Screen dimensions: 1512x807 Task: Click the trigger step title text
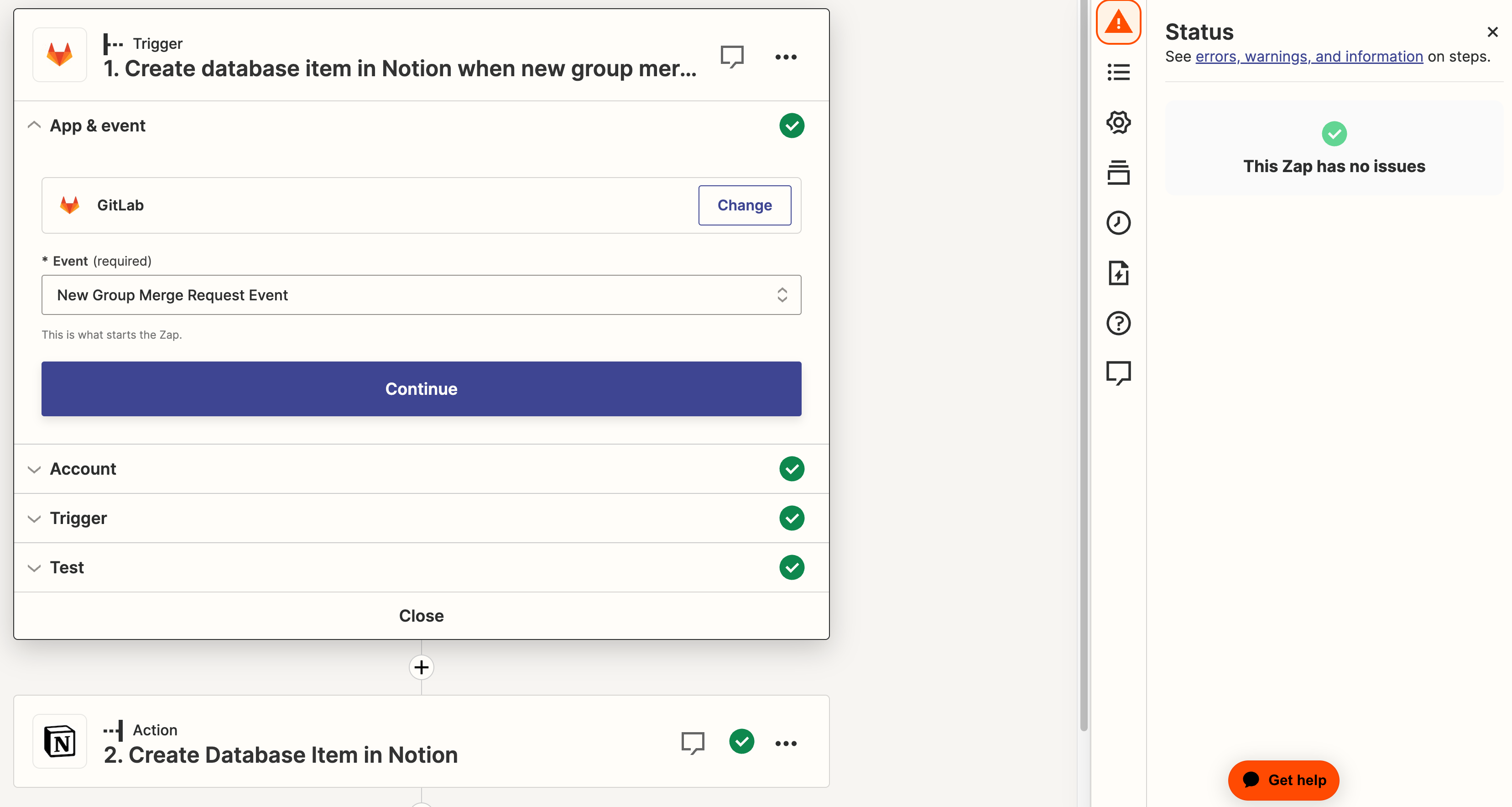[400, 69]
